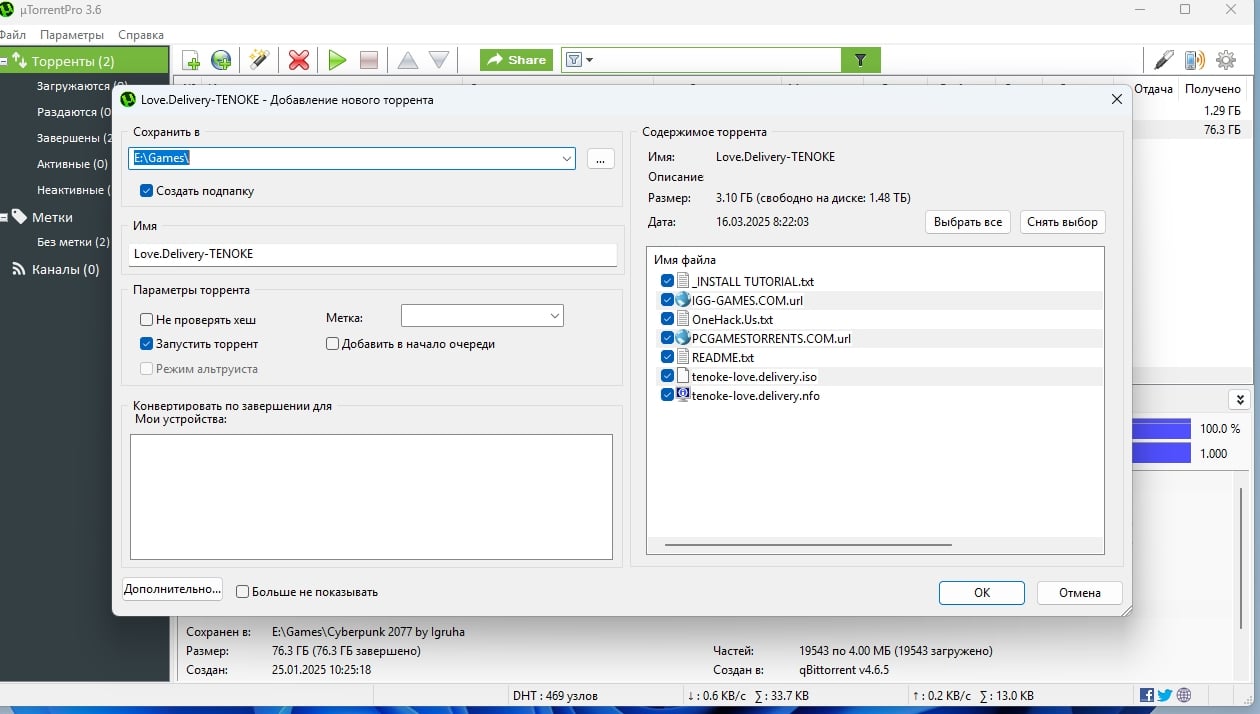Image resolution: width=1260 pixels, height=714 pixels.
Task: Click the green filter search funnel icon
Action: tap(861, 60)
